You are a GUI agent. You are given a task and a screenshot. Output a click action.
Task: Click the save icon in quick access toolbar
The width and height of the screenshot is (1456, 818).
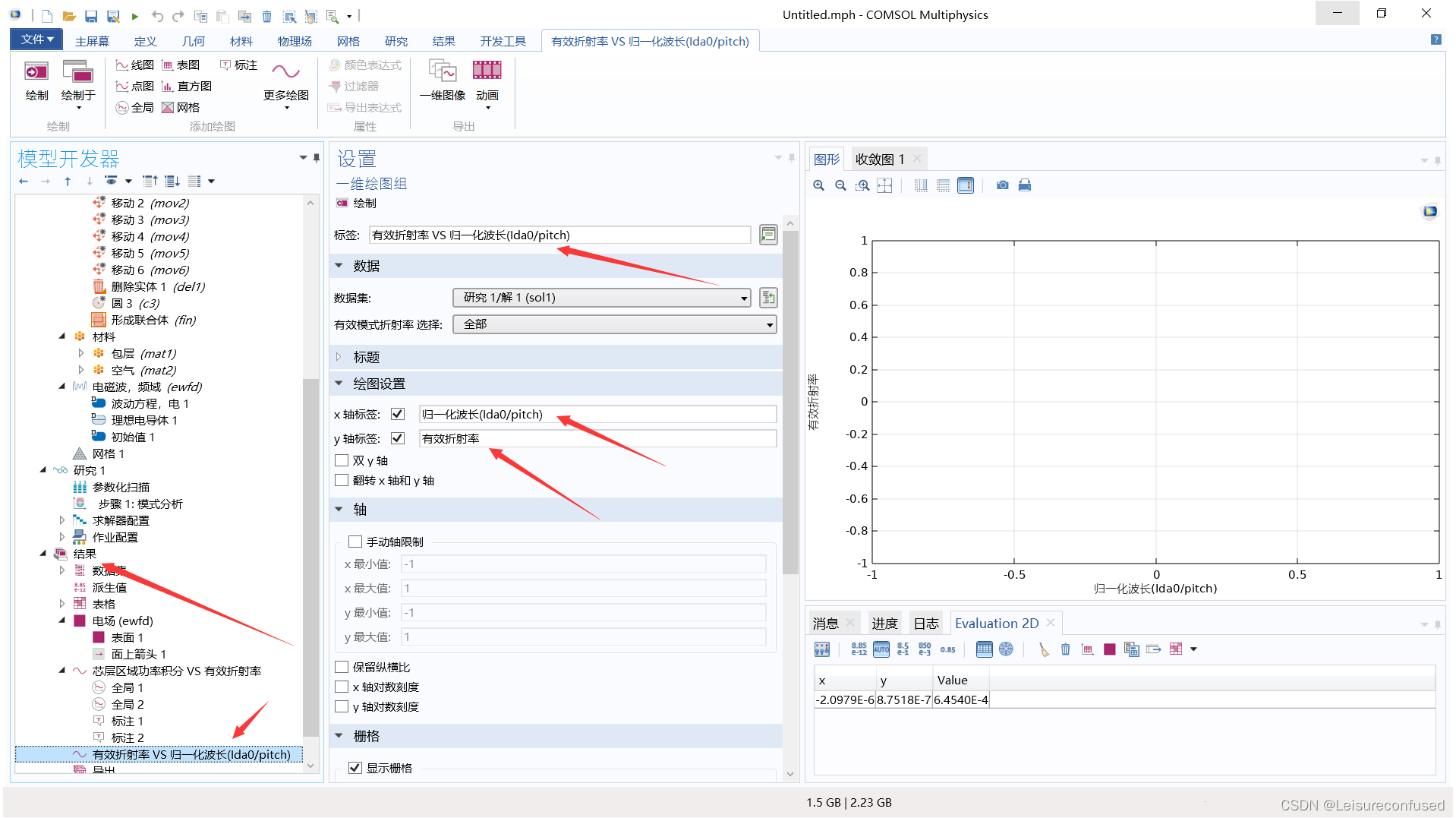(x=91, y=16)
